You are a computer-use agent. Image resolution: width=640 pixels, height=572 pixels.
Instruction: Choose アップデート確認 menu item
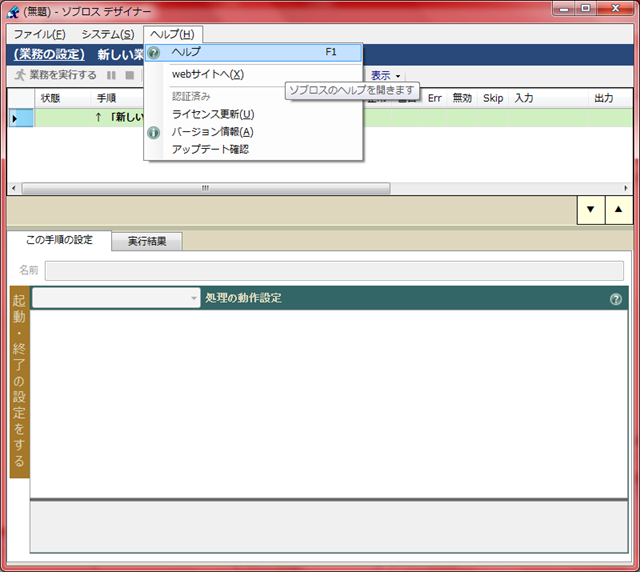(x=210, y=149)
